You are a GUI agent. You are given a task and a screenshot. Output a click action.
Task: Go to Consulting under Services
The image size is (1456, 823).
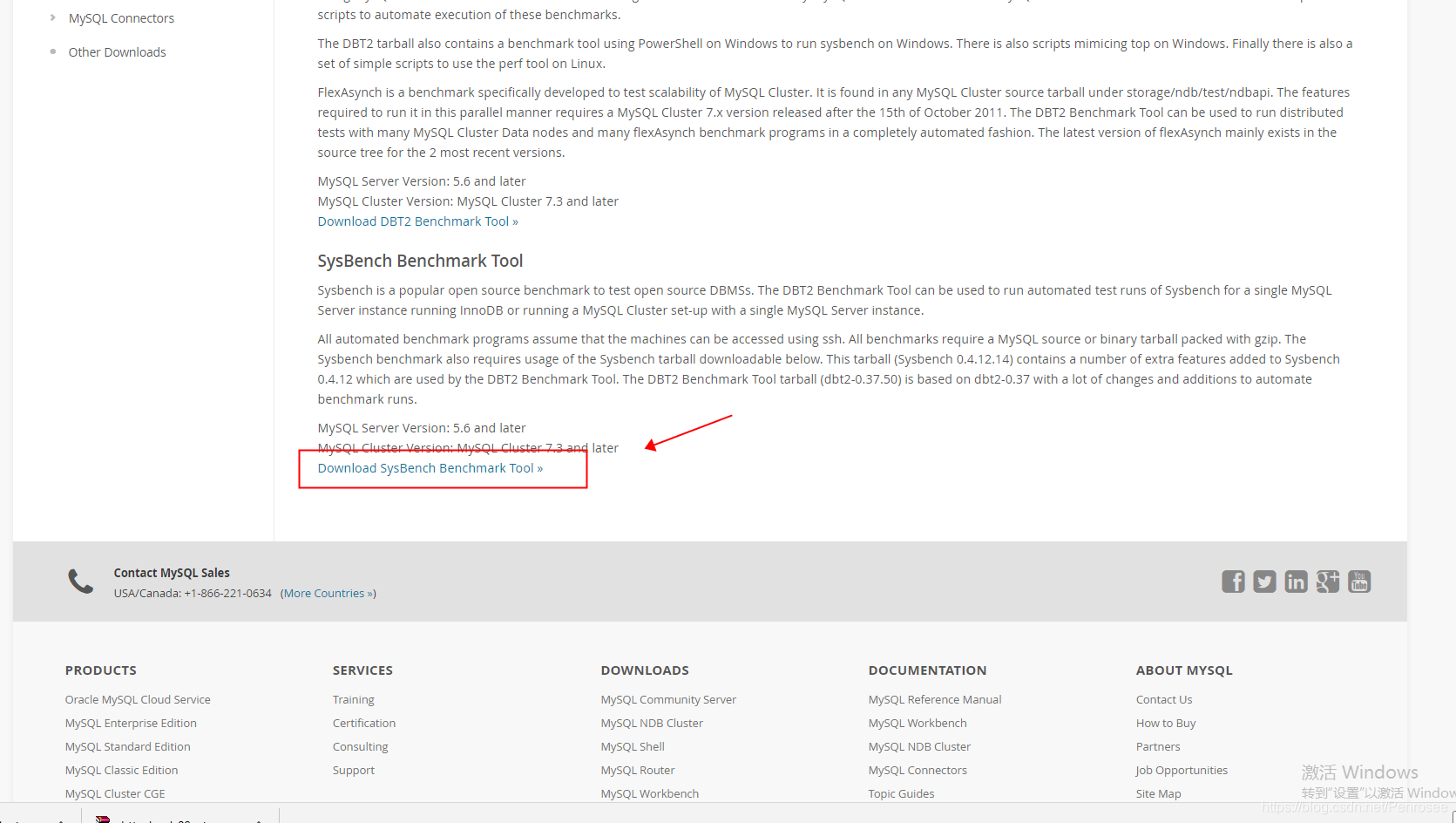point(360,747)
